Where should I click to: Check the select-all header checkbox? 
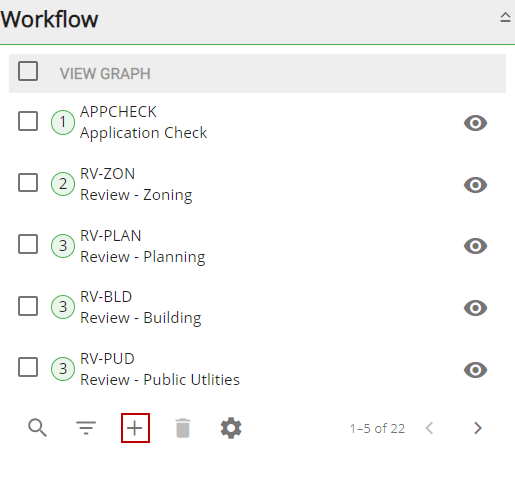coord(28,71)
